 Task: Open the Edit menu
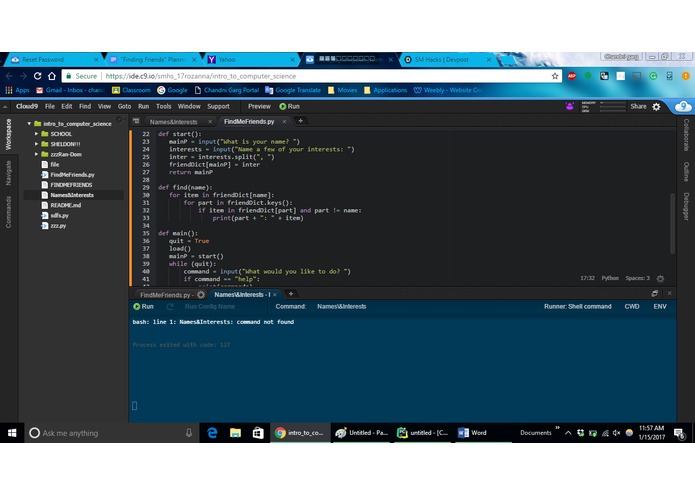click(x=66, y=106)
